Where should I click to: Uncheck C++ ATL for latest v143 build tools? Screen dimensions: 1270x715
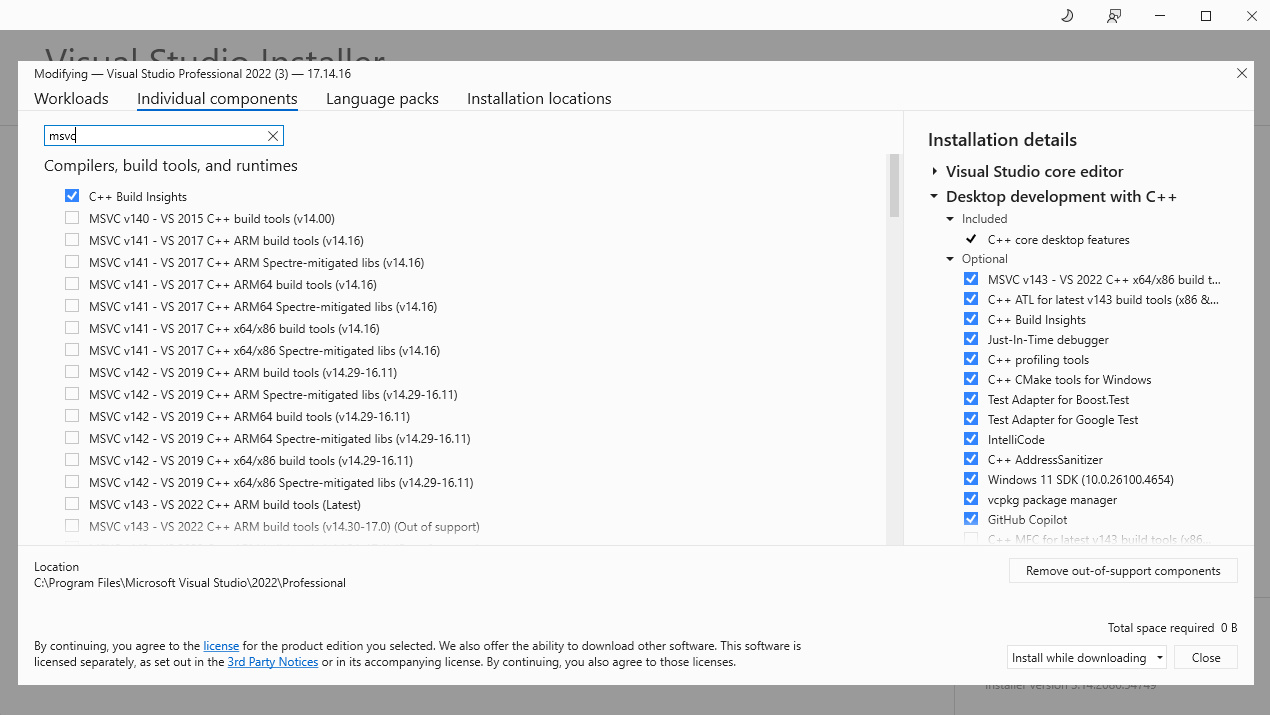pos(971,299)
